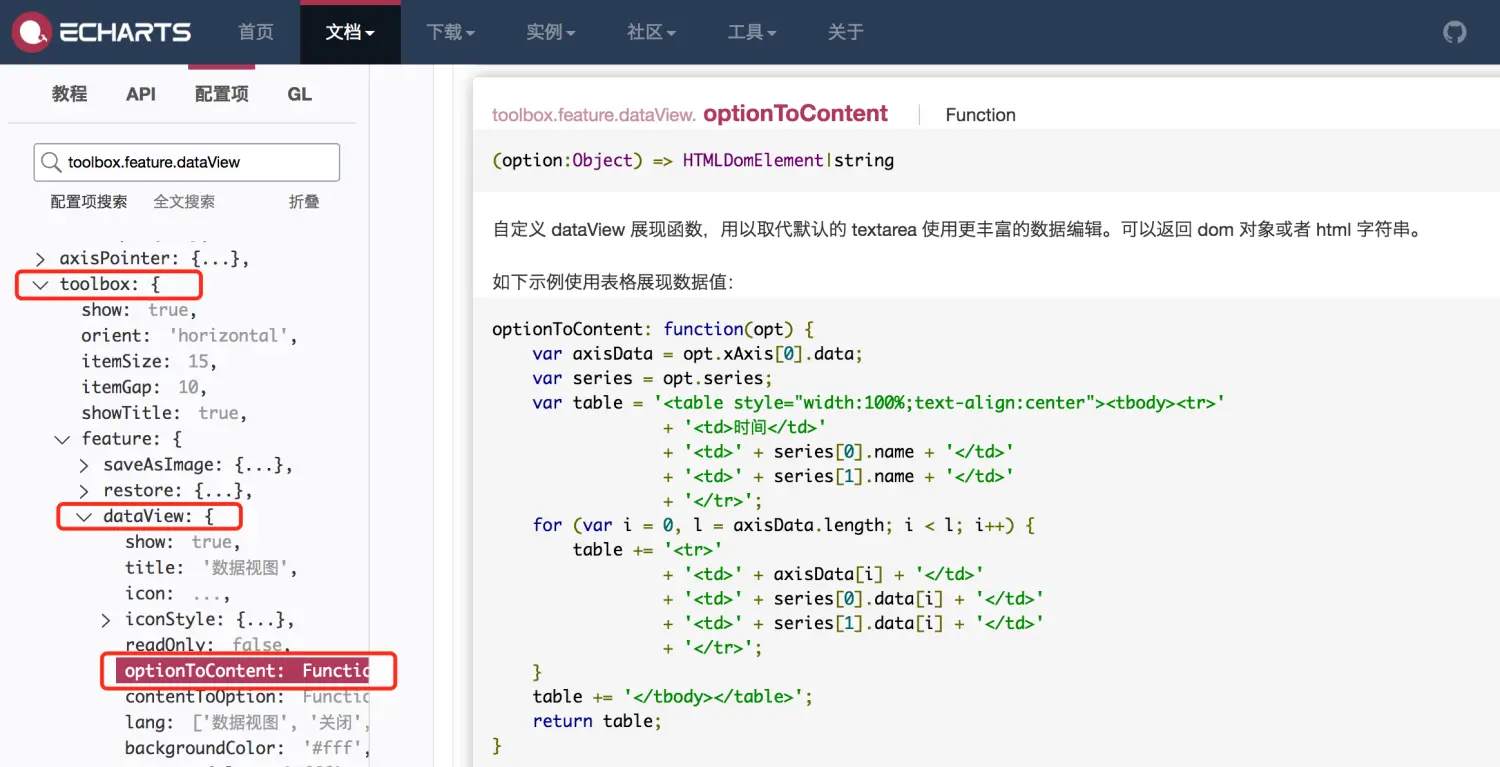This screenshot has width=1500, height=767.
Task: Click the 如下示例使用表格展现数据值 text
Action: tap(613, 282)
